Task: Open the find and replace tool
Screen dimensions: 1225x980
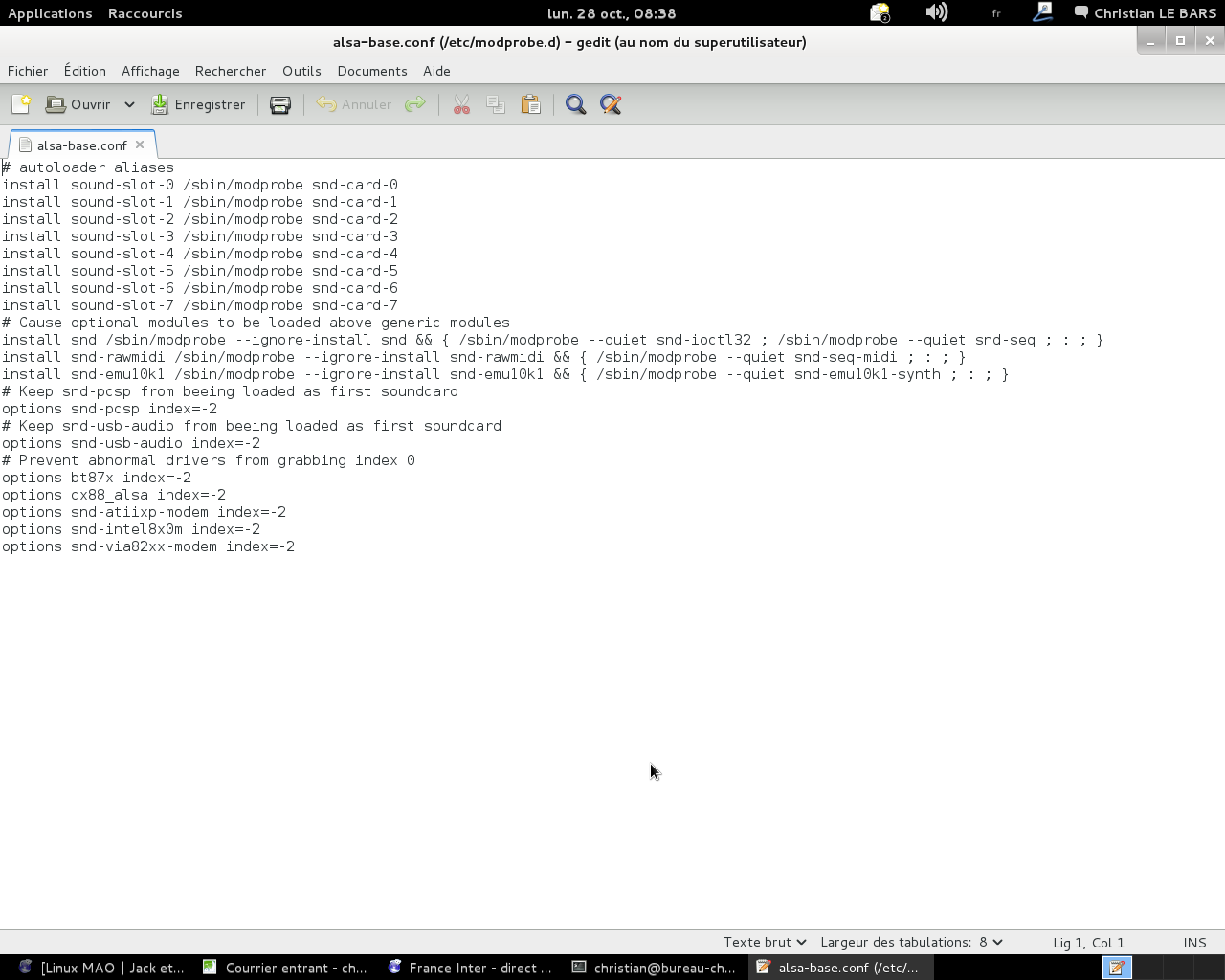Action: [611, 104]
